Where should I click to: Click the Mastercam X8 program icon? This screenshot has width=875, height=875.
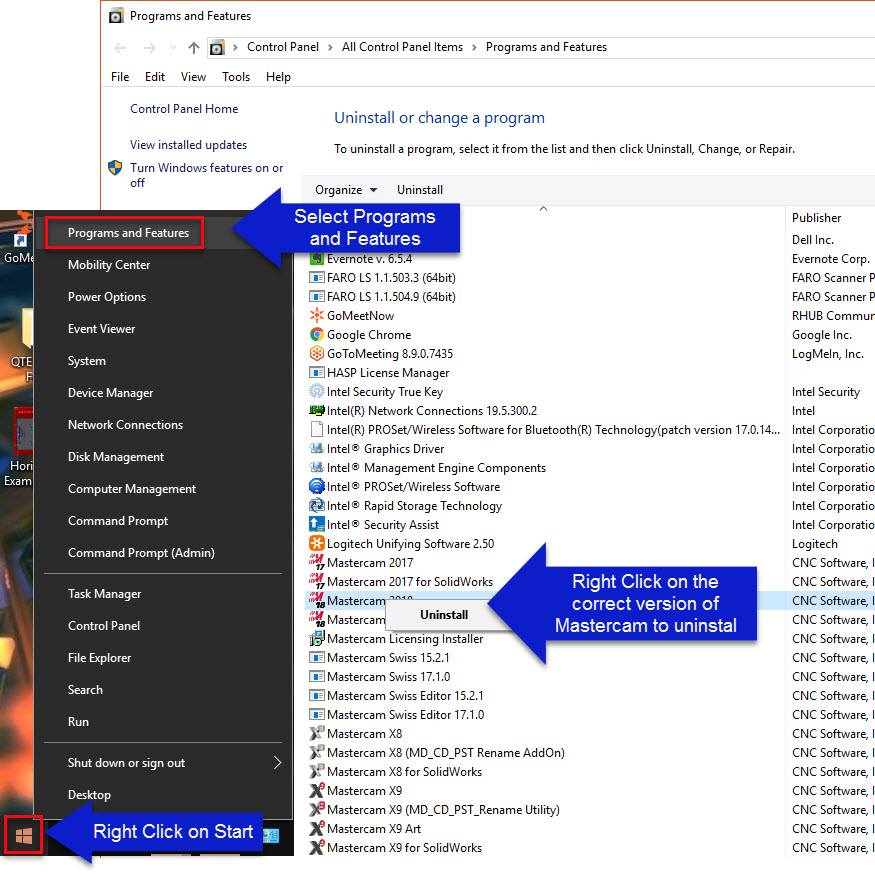tap(316, 733)
